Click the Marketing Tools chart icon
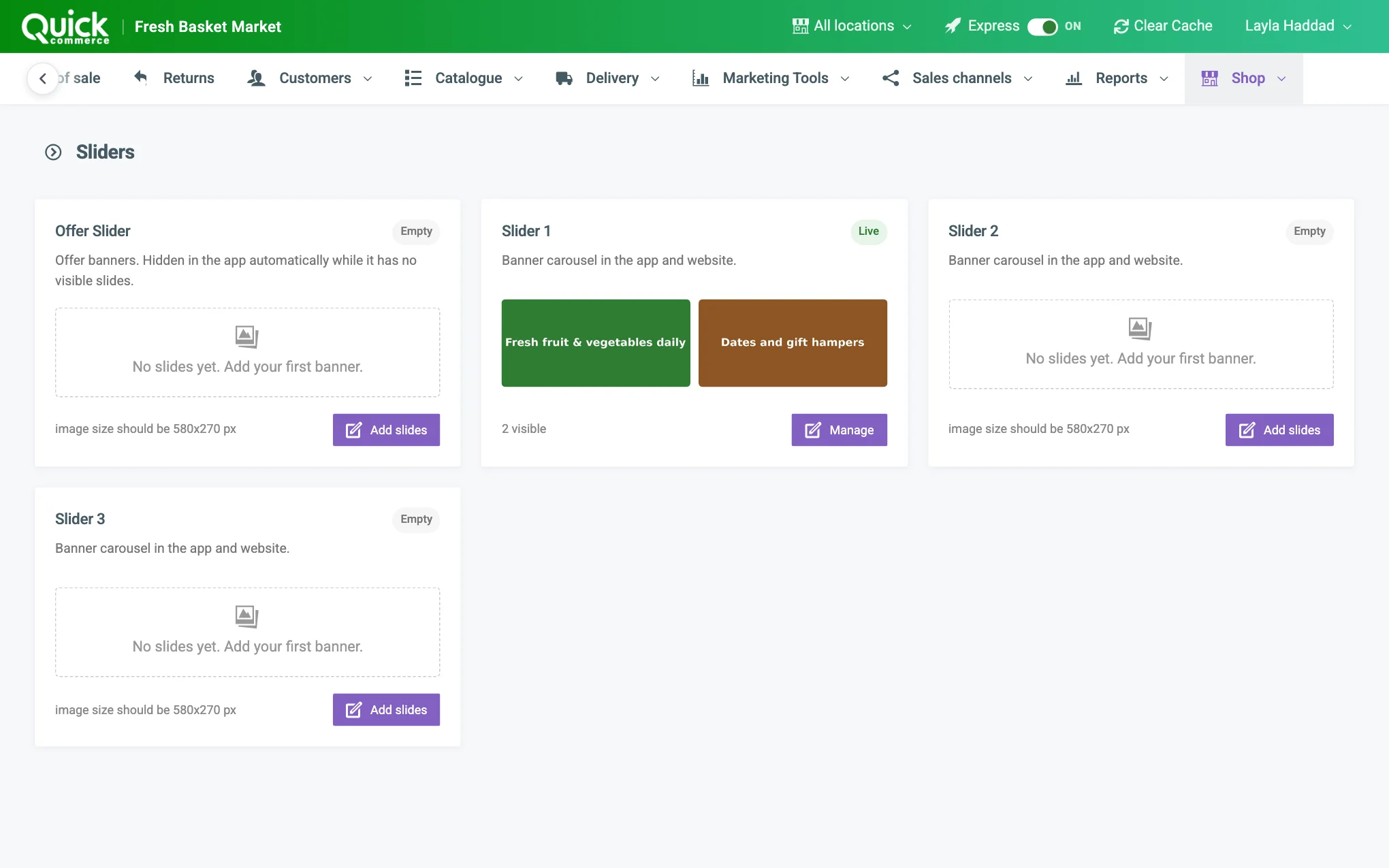Viewport: 1389px width, 868px height. tap(701, 78)
